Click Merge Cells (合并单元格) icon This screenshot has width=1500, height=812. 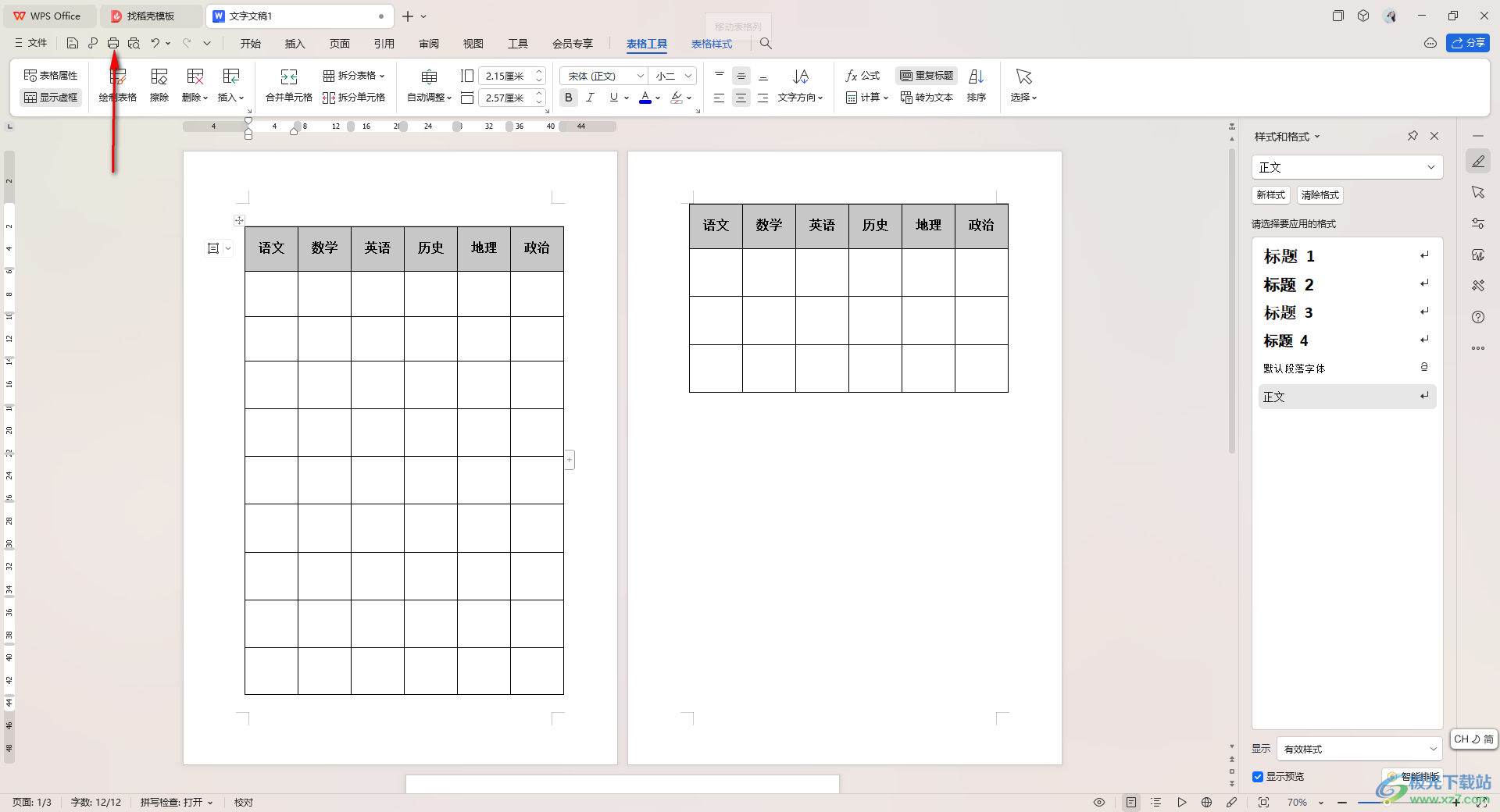tap(289, 85)
